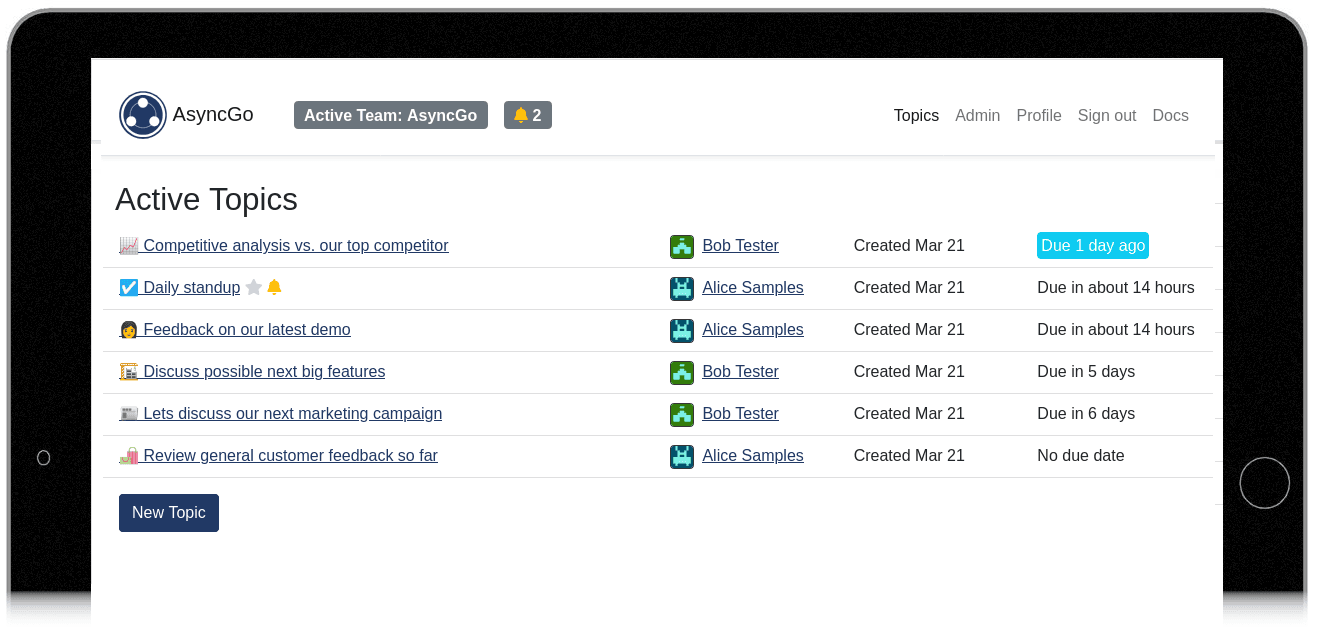Click the AsyncGo logo icon
Viewport: 1317px width, 627px height.
point(143,115)
